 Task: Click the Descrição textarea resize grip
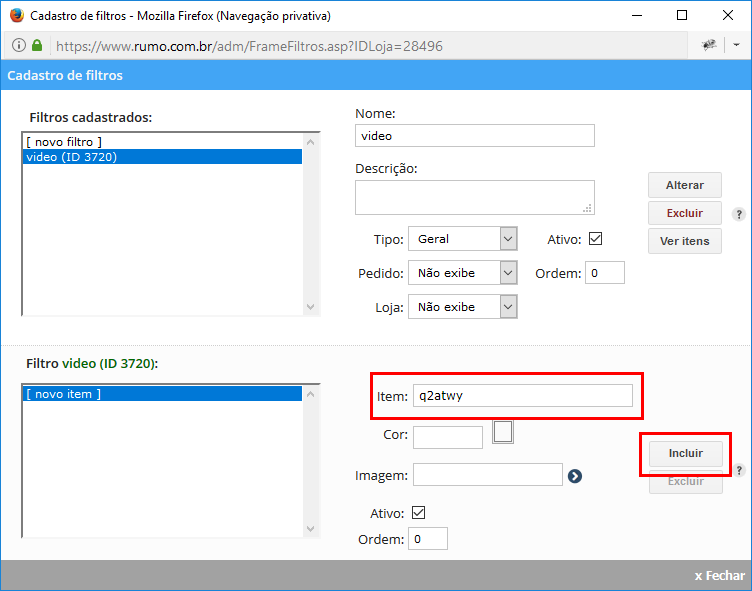click(588, 209)
